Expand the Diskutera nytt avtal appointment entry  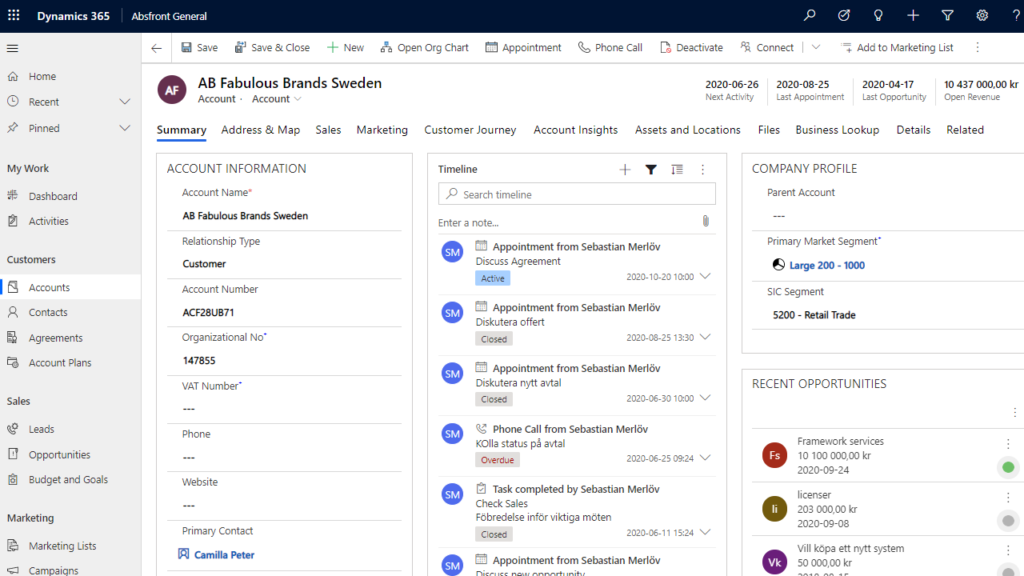click(705, 398)
